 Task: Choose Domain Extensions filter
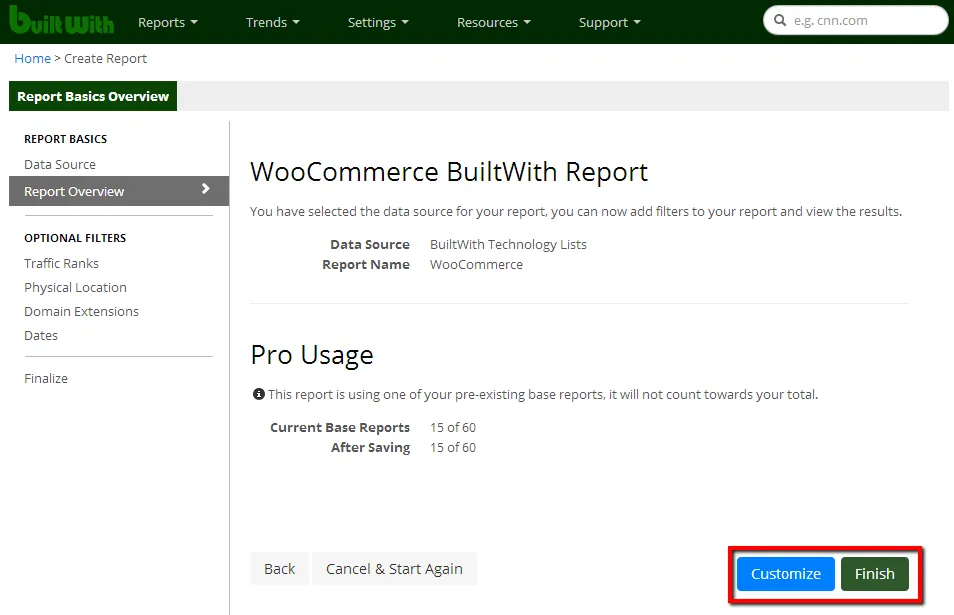(81, 312)
